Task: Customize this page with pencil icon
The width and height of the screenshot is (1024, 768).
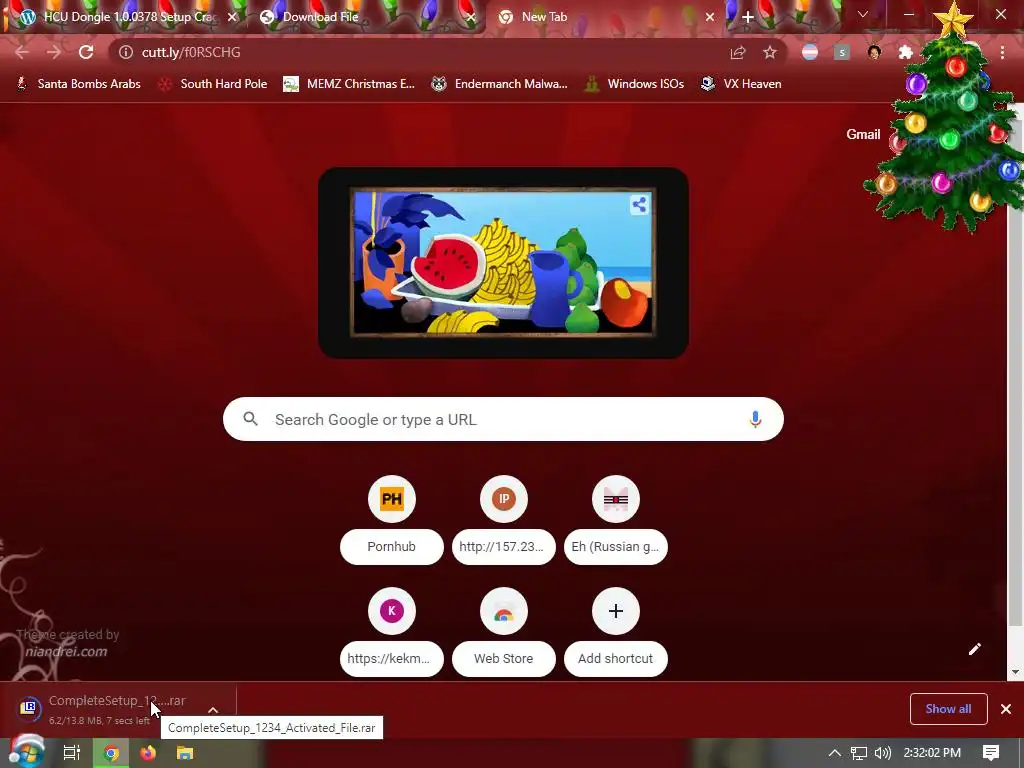Action: pyautogui.click(x=974, y=648)
